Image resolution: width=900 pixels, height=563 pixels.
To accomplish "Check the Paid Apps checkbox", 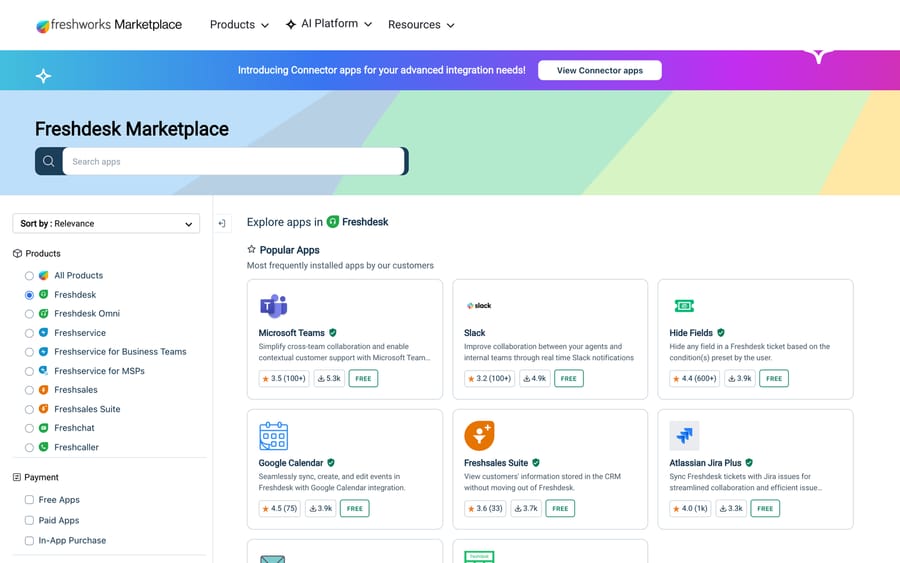I will point(29,520).
